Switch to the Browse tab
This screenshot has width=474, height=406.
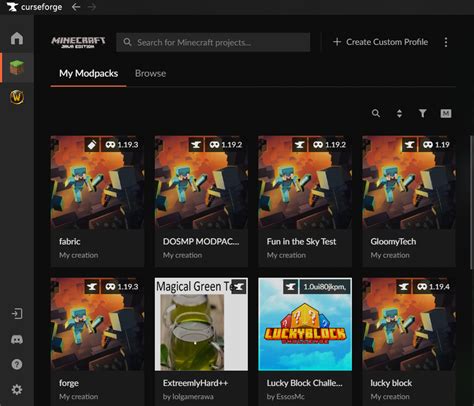click(150, 73)
